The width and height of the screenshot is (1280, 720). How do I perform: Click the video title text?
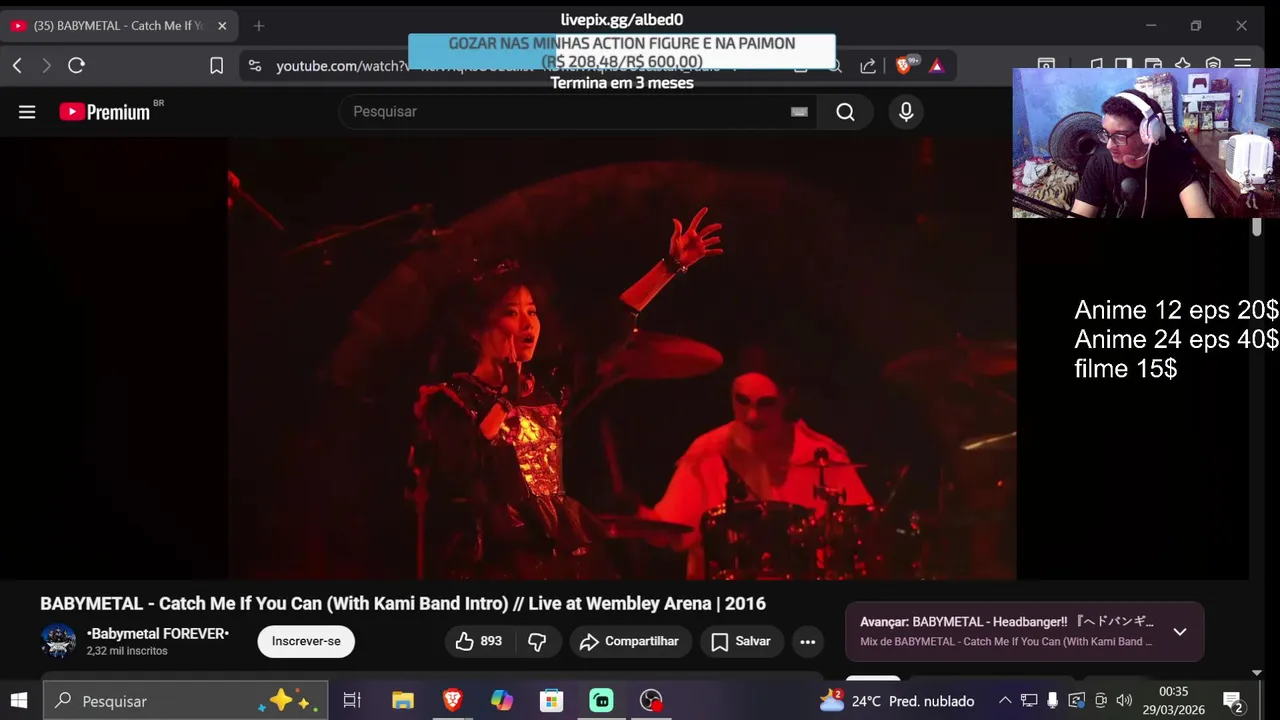[403, 603]
